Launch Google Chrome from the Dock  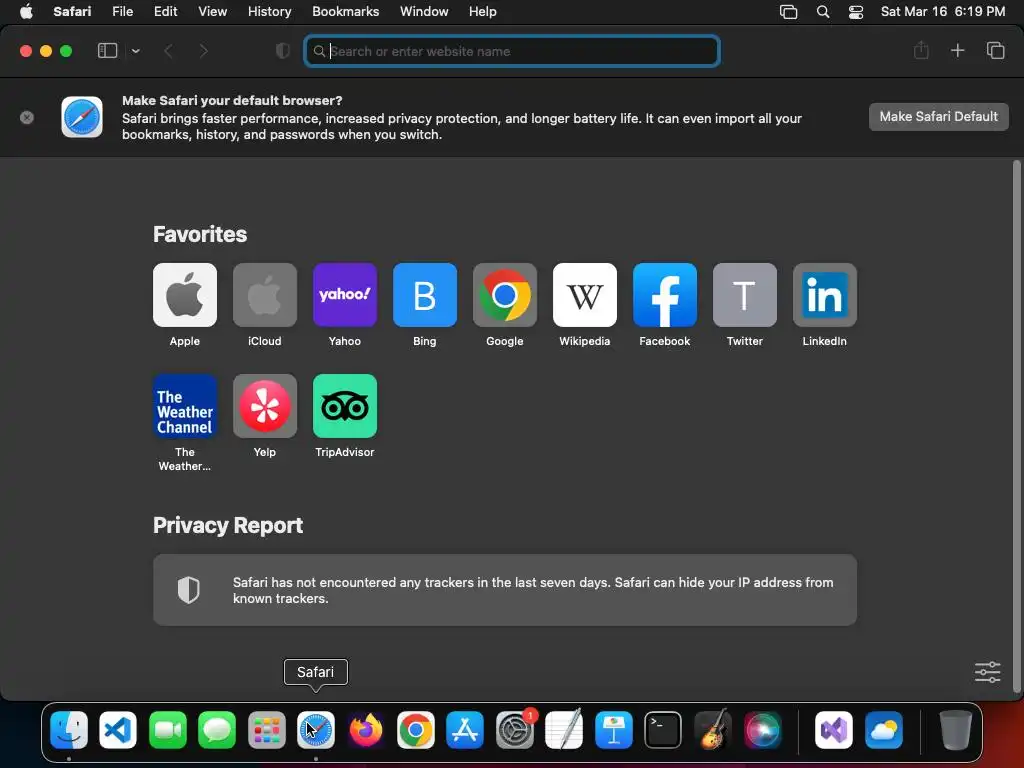click(415, 729)
